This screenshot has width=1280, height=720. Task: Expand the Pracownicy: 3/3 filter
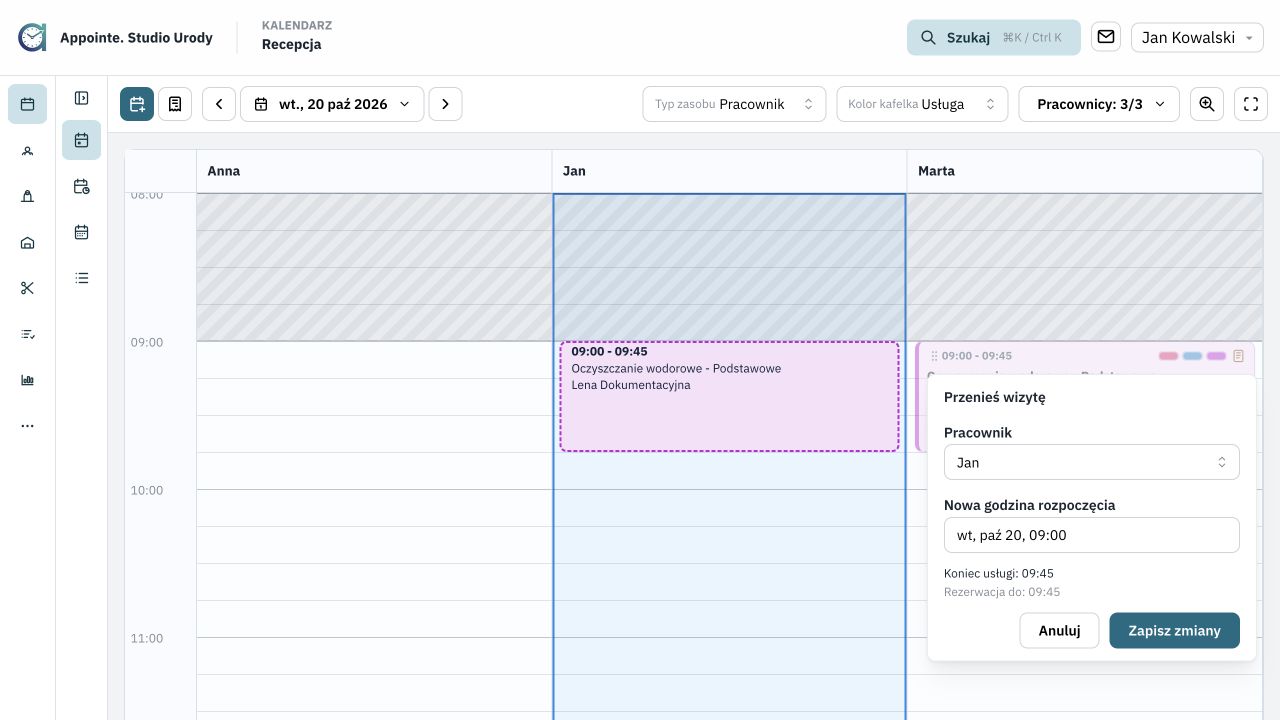click(1099, 104)
